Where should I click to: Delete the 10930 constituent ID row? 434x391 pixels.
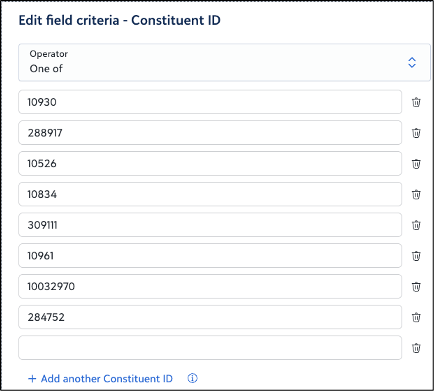[x=416, y=102]
